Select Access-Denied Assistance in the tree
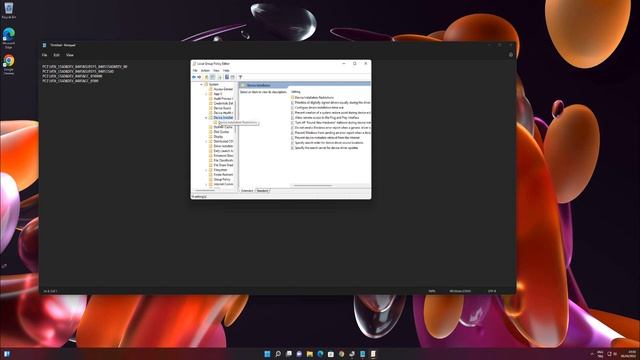The width and height of the screenshot is (640, 360). (x=220, y=89)
